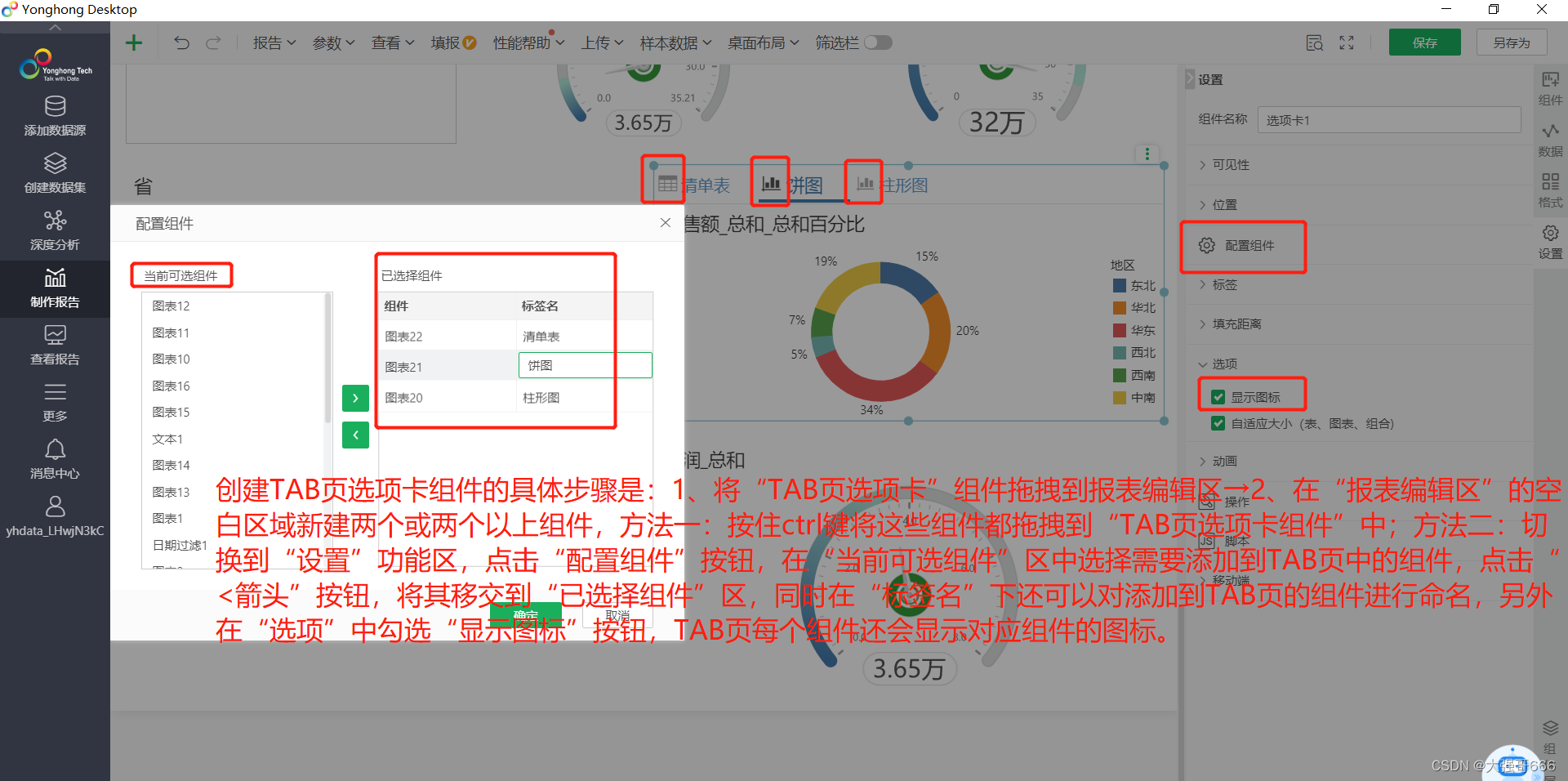This screenshot has height=781, width=1568.
Task: Select 文本1 in available components
Action: 167,439
